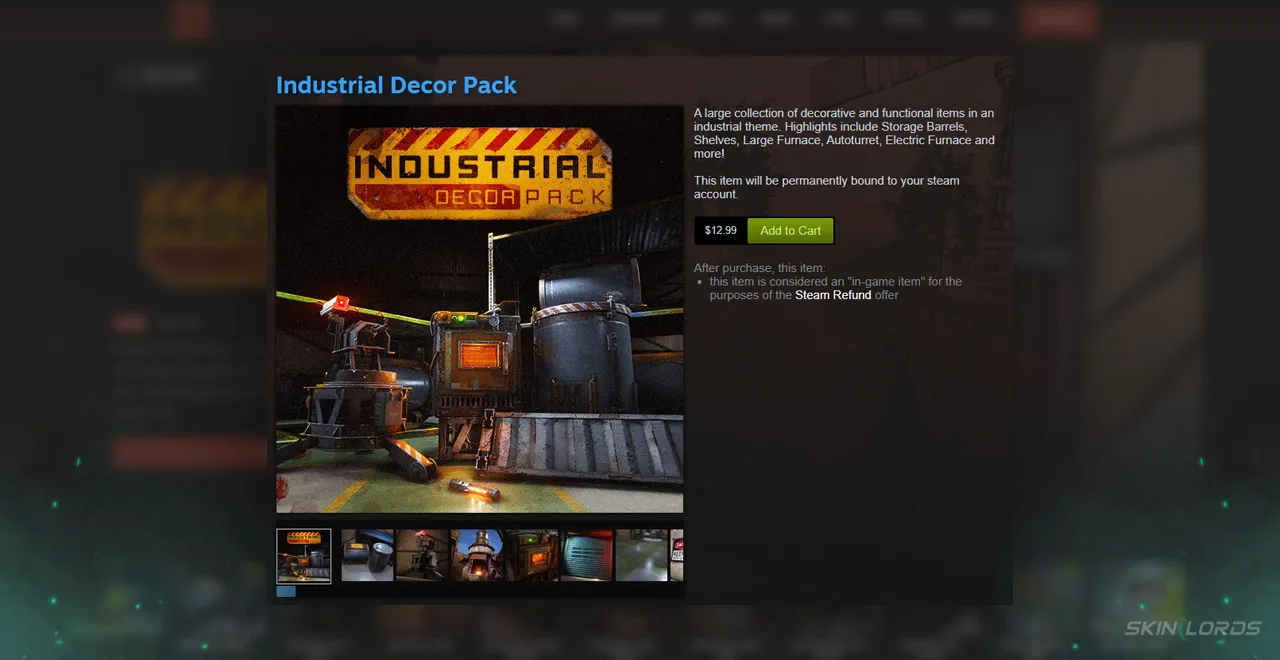
Task: Open the Steam Refund link
Action: [833, 295]
